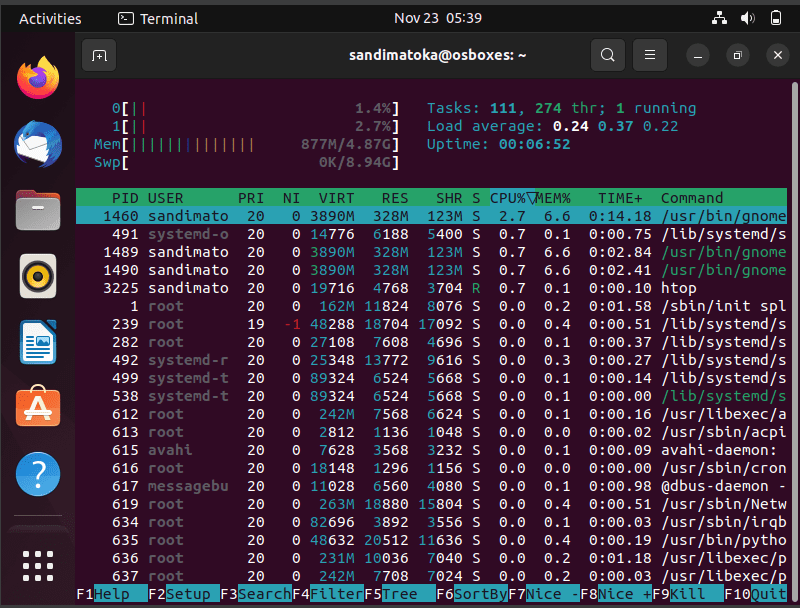Click the terminal search magnifier button
Image resolution: width=800 pixels, height=608 pixels.
[608, 55]
